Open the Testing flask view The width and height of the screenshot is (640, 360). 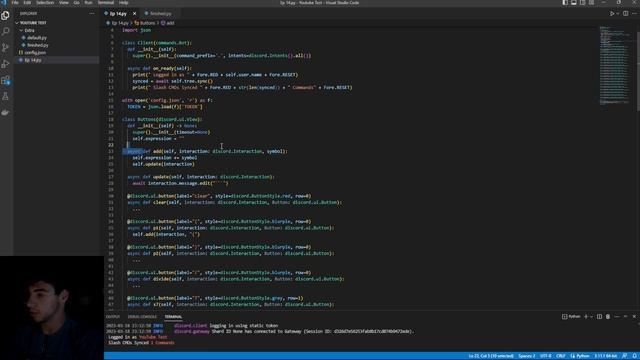click(5, 97)
